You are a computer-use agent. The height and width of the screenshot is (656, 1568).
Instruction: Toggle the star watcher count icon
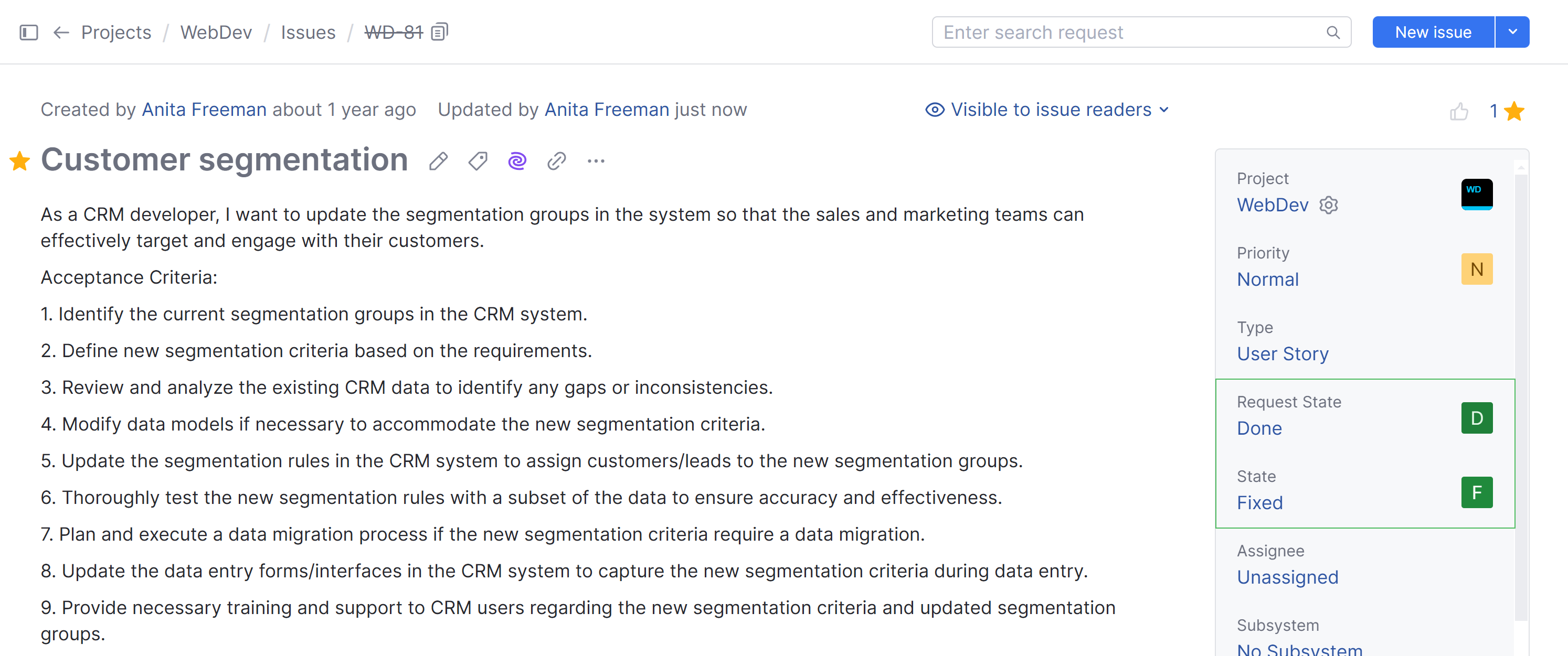point(1513,111)
